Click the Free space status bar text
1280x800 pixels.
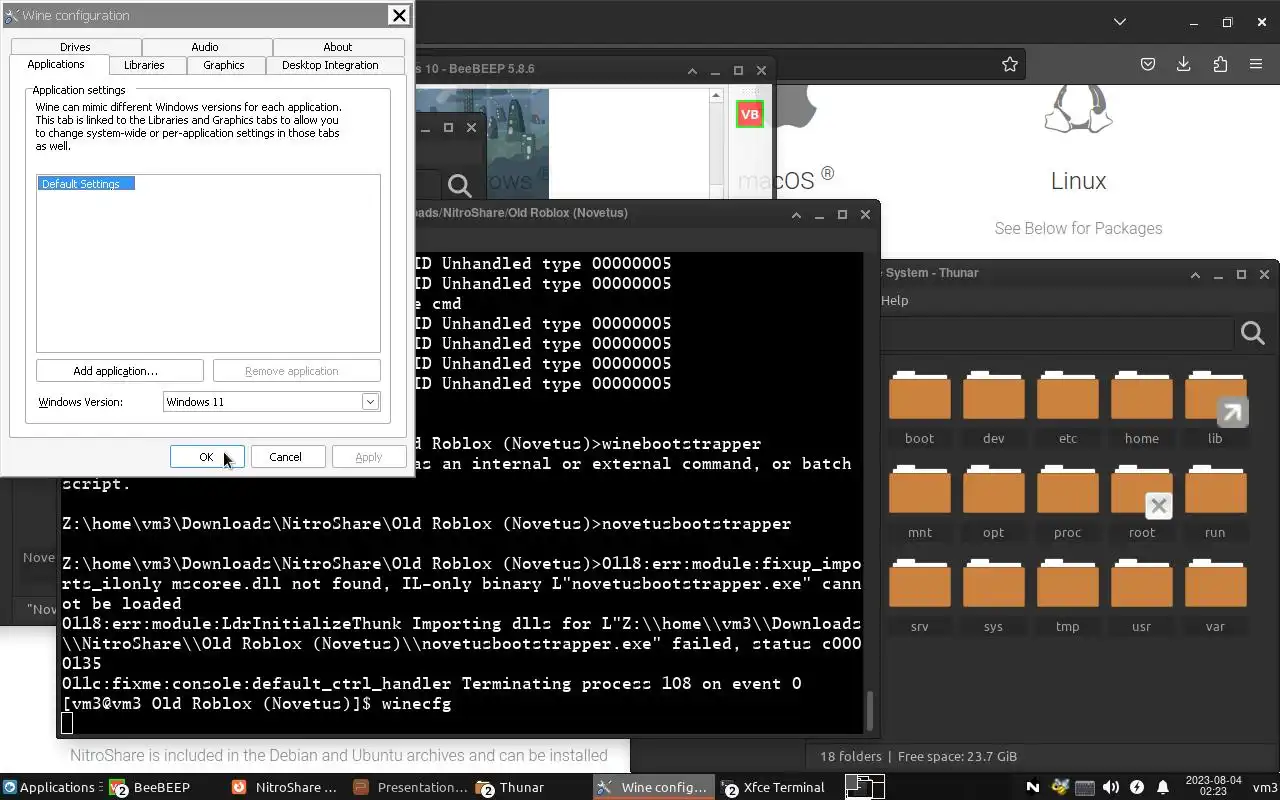pyautogui.click(x=957, y=756)
